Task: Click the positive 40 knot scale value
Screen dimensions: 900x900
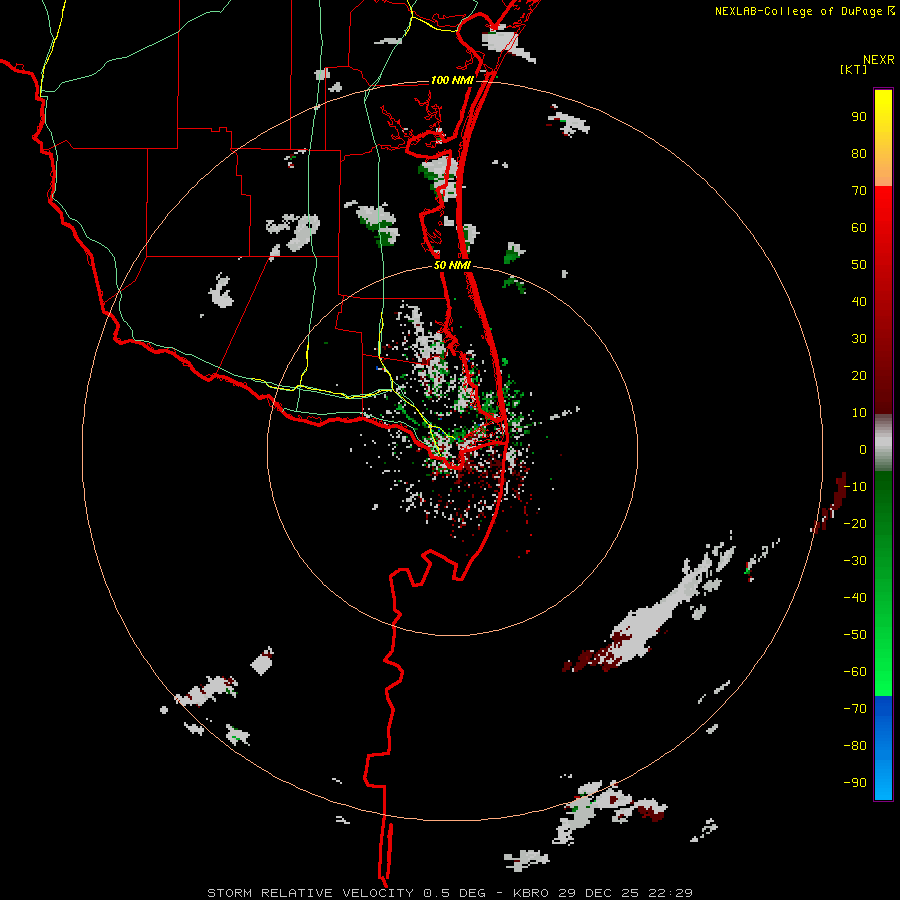Action: click(859, 302)
